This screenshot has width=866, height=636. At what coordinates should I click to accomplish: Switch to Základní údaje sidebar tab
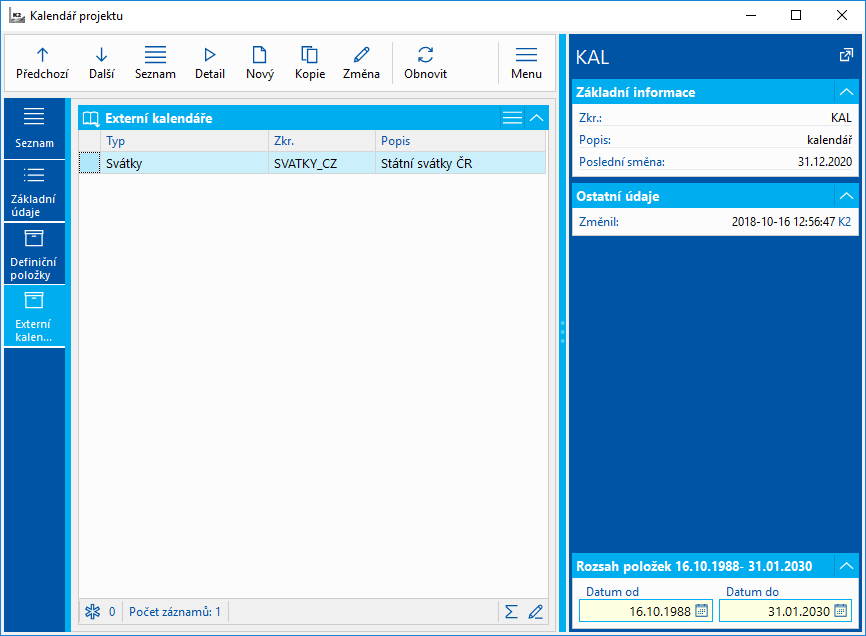click(x=34, y=191)
